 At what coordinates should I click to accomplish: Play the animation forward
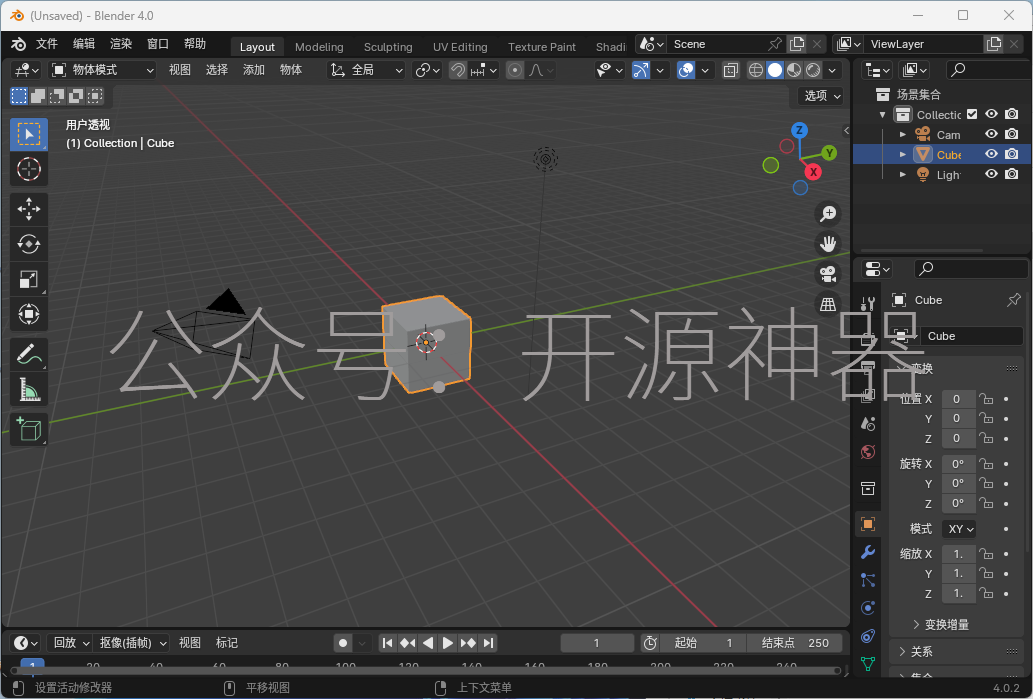pyautogui.click(x=447, y=643)
